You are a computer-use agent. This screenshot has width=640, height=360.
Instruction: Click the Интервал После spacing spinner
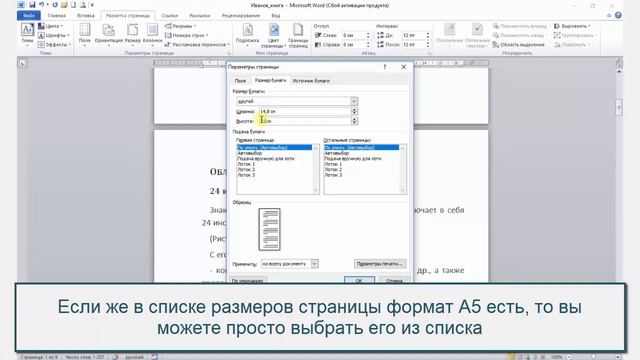427,44
